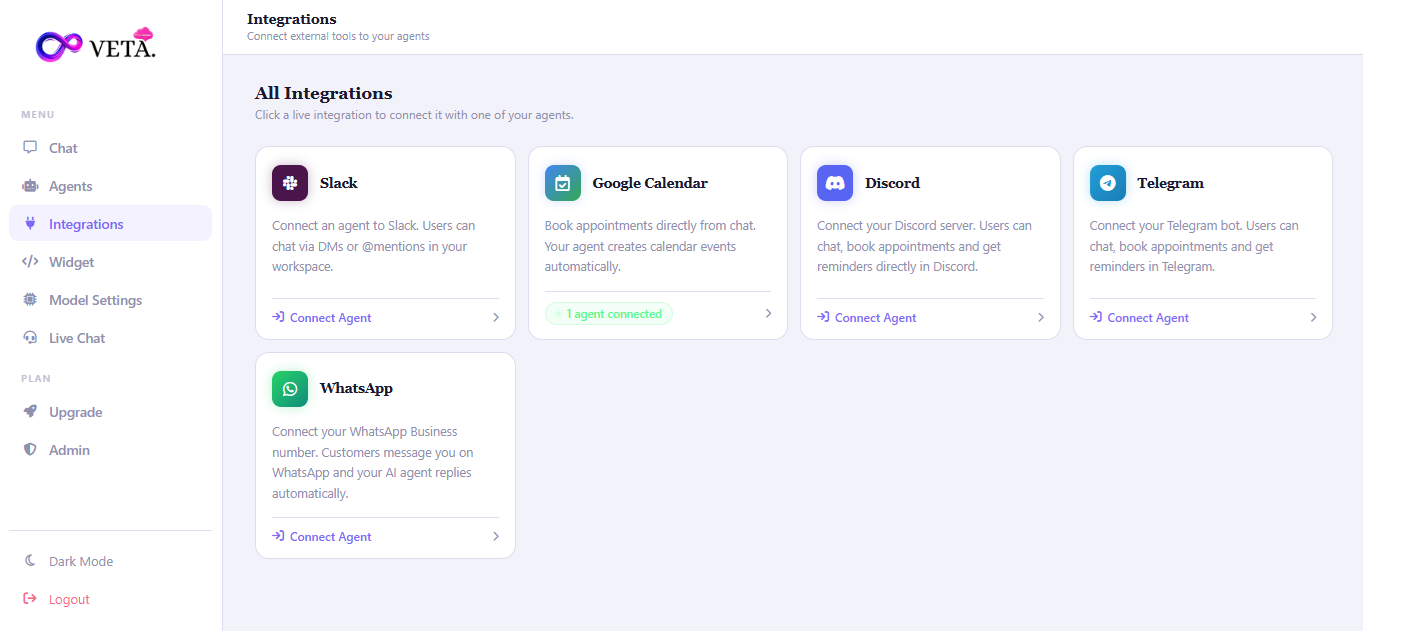This screenshot has width=1412, height=631.
Task: Click the Slack card title
Action: pyautogui.click(x=339, y=183)
